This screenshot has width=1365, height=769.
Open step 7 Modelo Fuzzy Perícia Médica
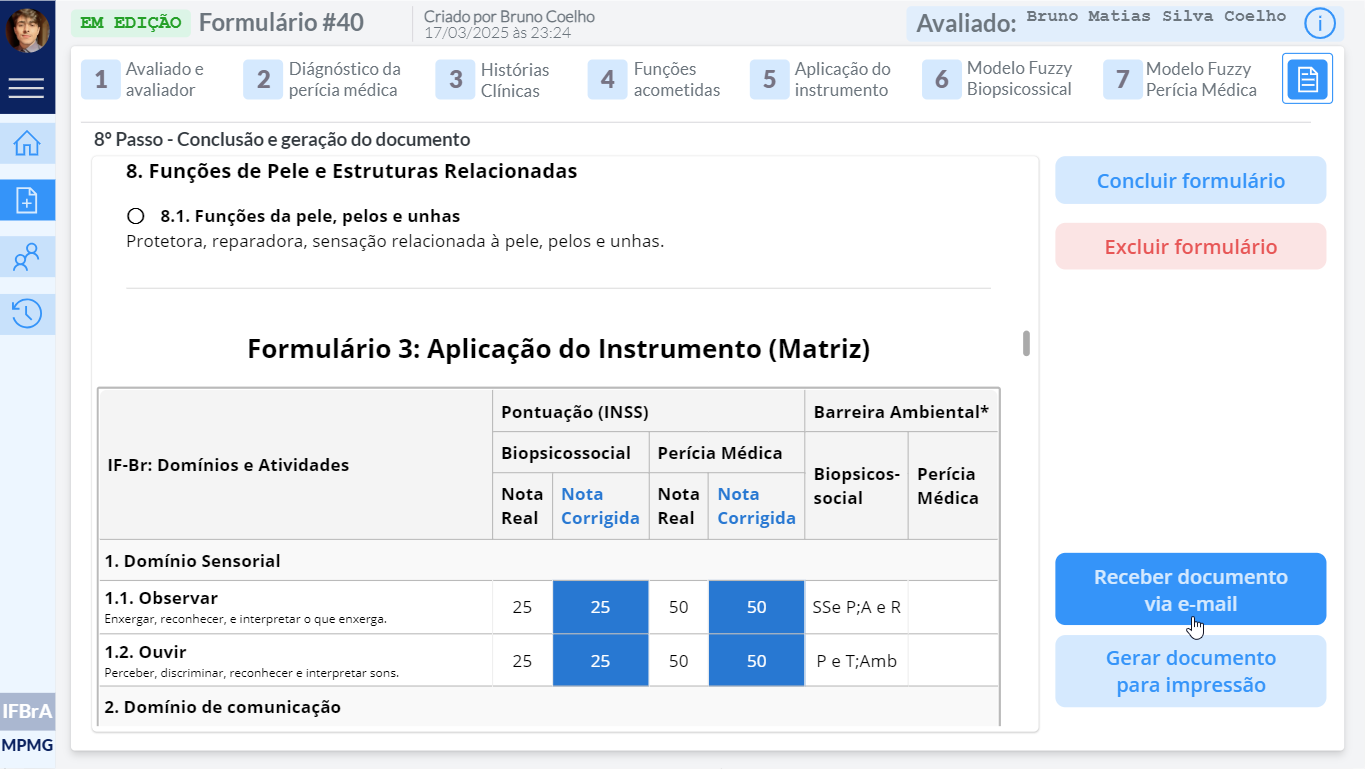click(x=1182, y=79)
